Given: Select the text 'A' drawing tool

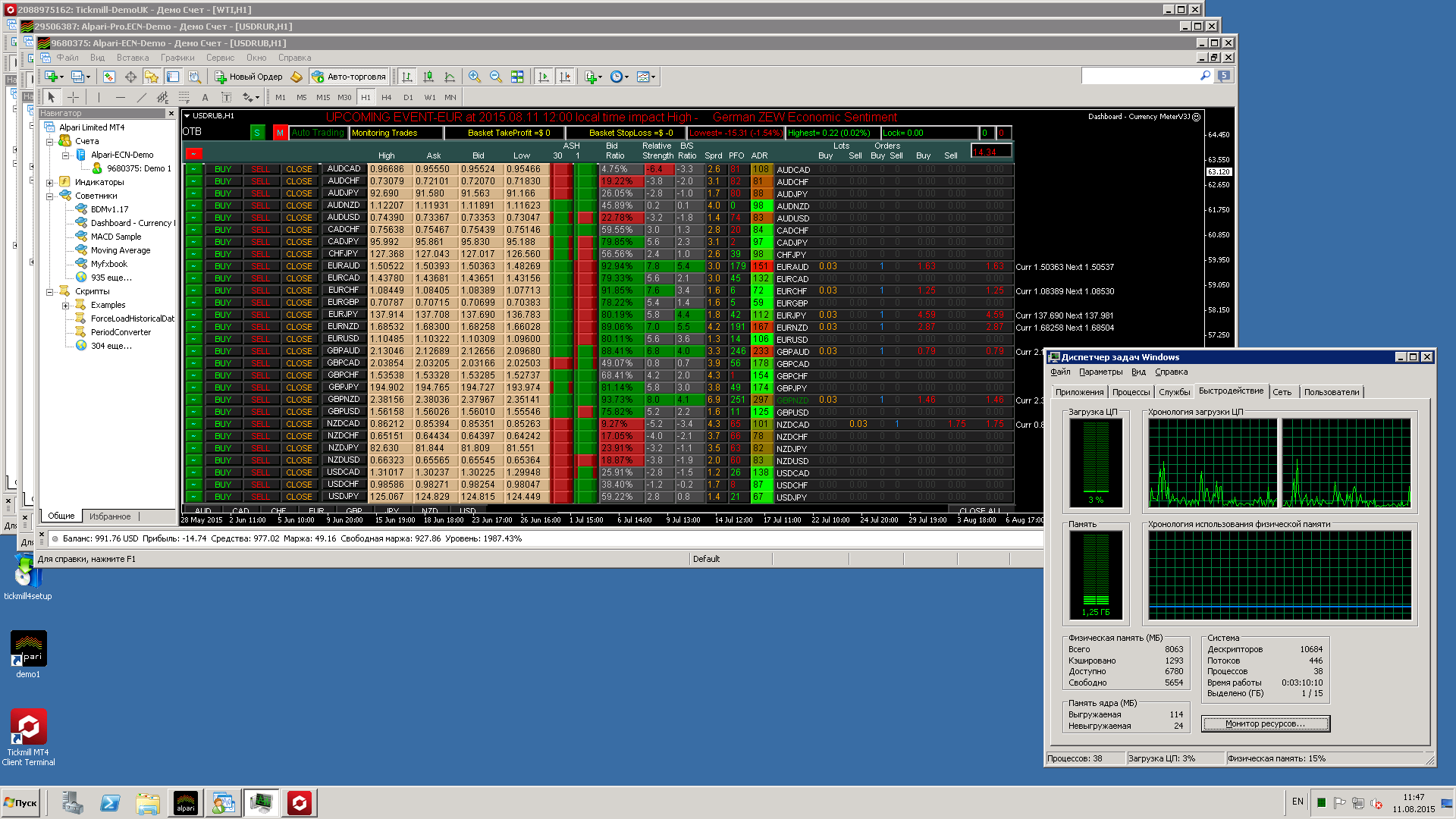Looking at the screenshot, I should 205,97.
